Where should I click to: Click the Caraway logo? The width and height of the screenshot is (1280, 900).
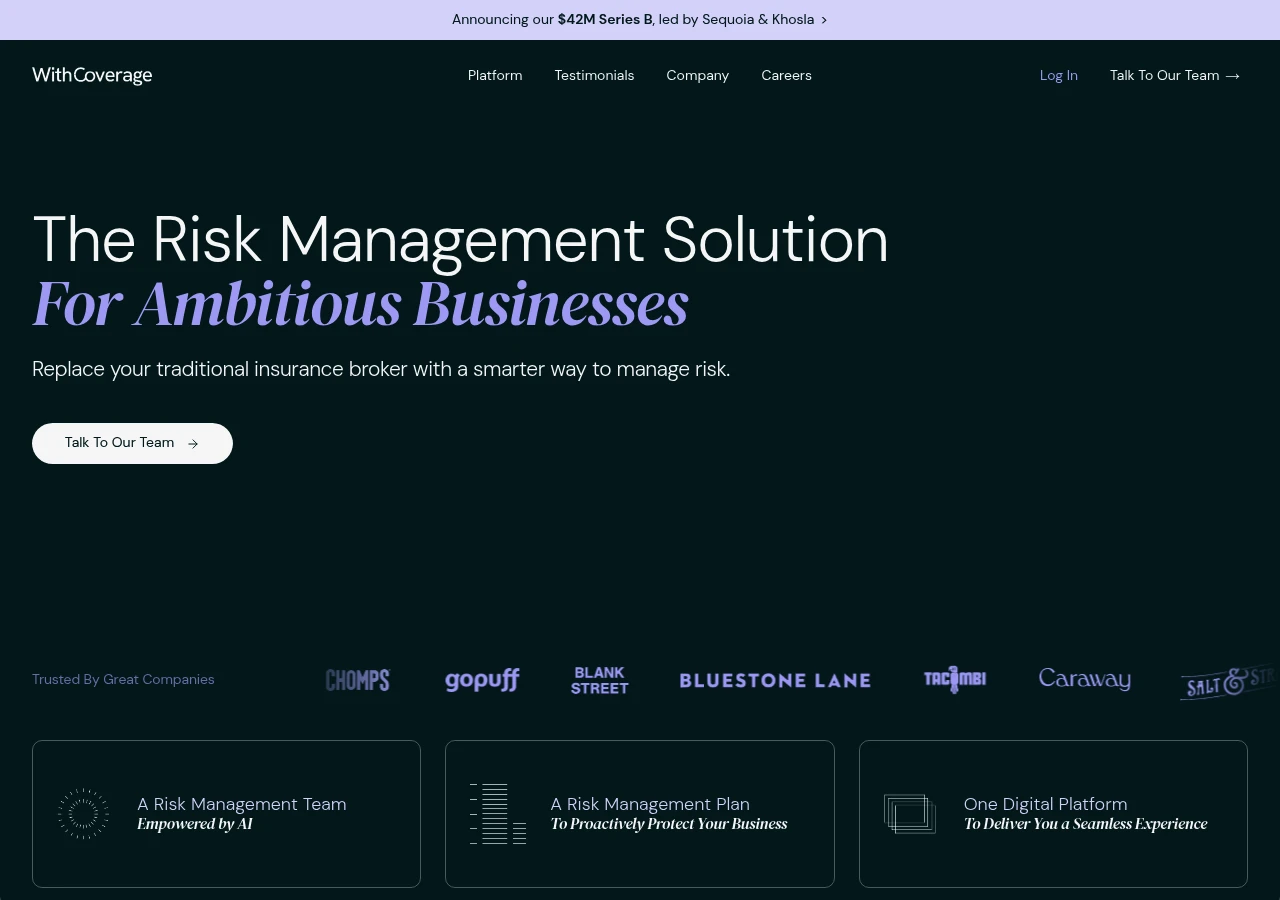pos(1085,679)
